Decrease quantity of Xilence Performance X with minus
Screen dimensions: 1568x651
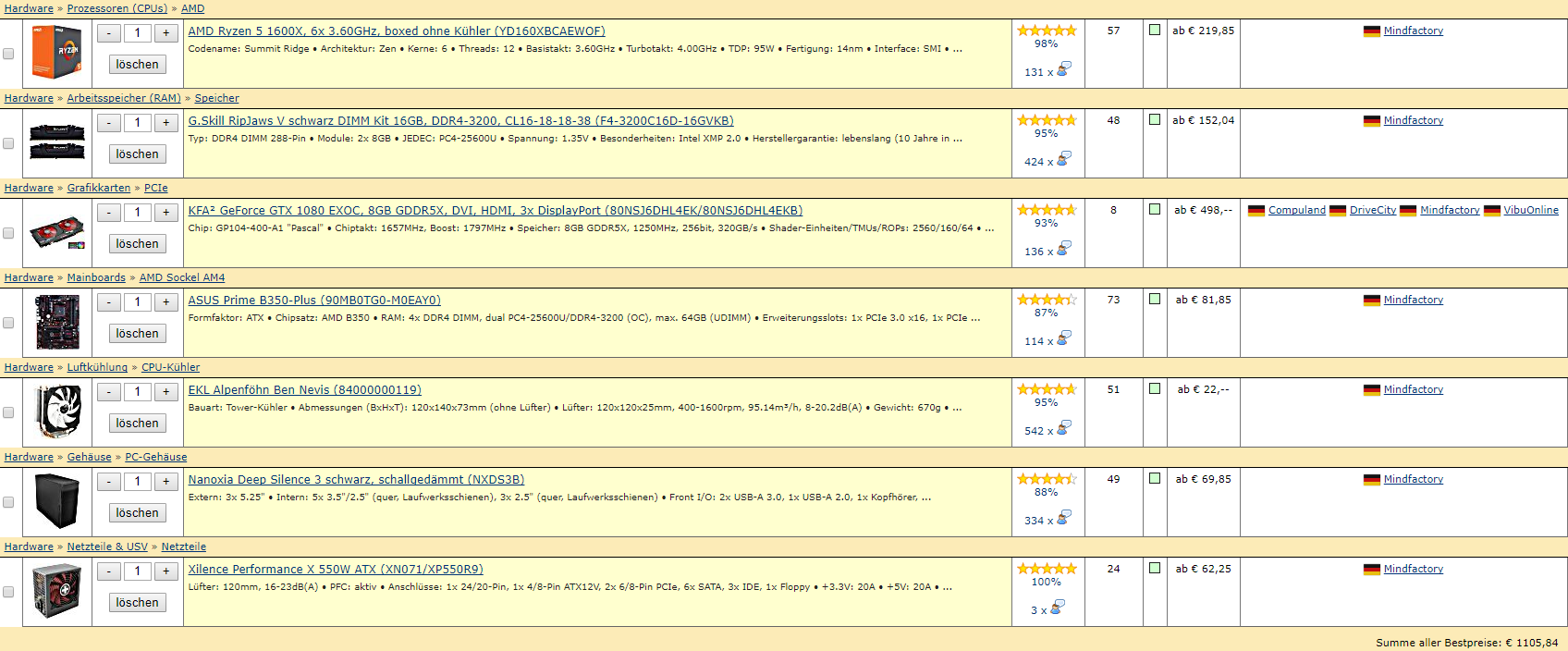109,571
